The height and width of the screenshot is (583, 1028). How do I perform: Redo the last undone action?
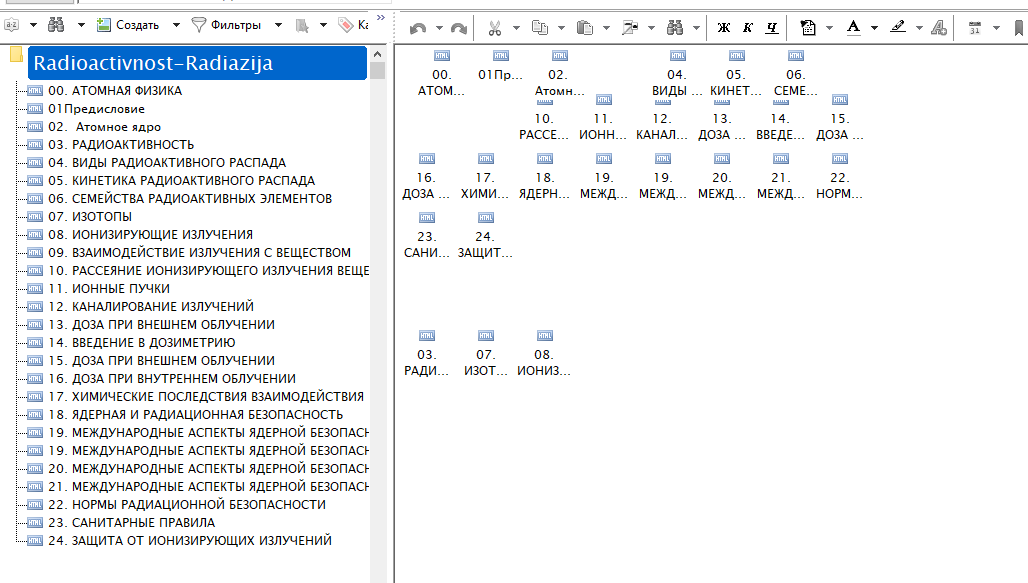click(x=459, y=28)
